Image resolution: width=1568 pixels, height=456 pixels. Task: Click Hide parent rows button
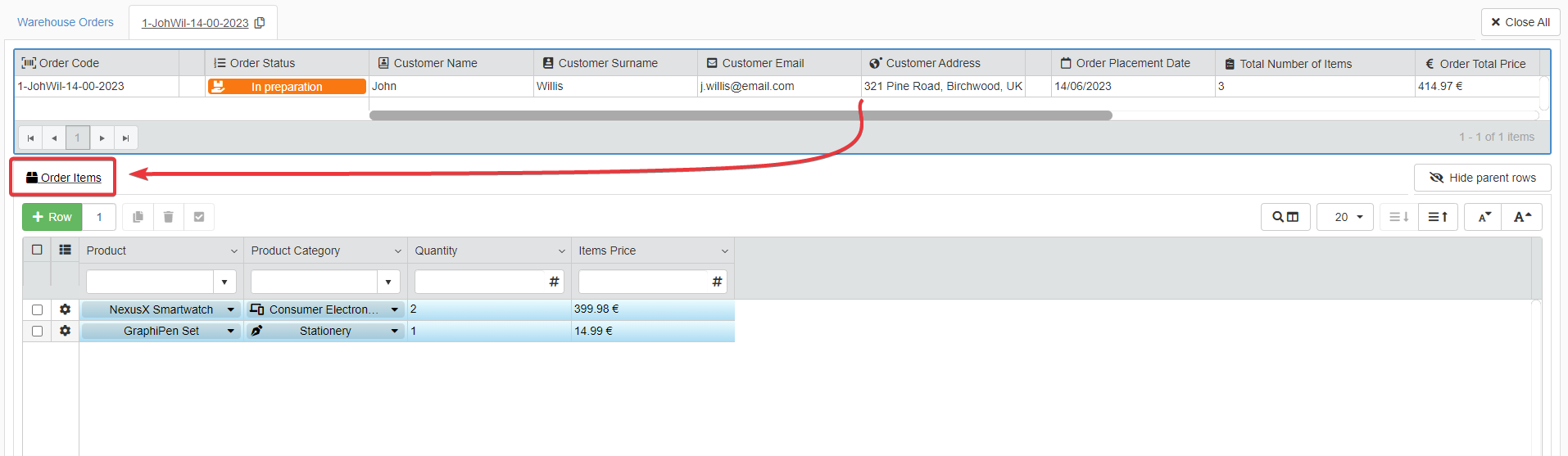click(x=1482, y=178)
